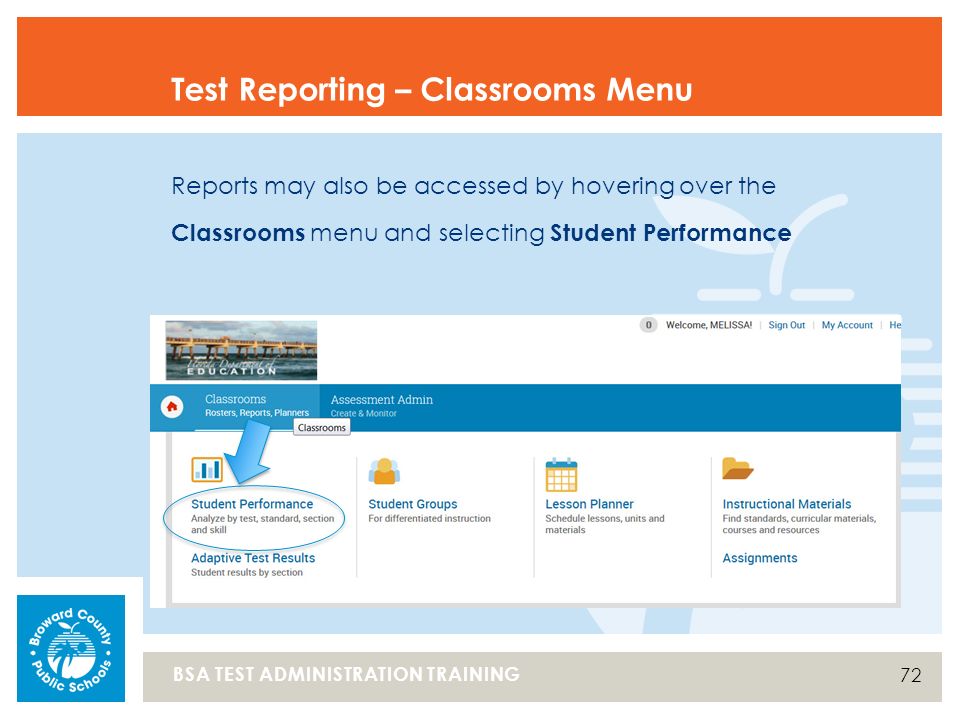Click 'Analyze by test, standard, section and skill' text
Image resolution: width=960 pixels, height=720 pixels.
coord(263,524)
